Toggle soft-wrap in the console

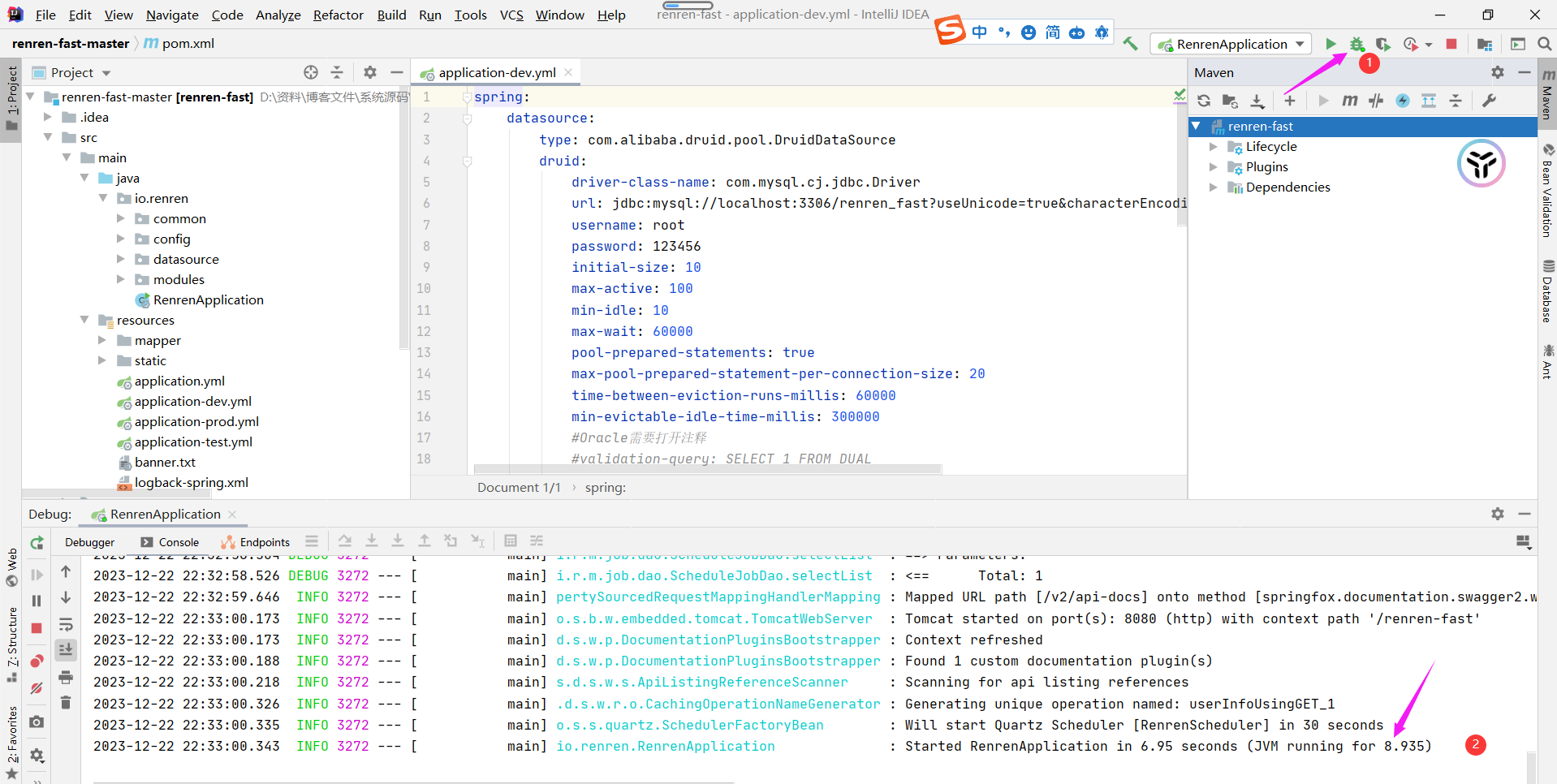tap(66, 625)
